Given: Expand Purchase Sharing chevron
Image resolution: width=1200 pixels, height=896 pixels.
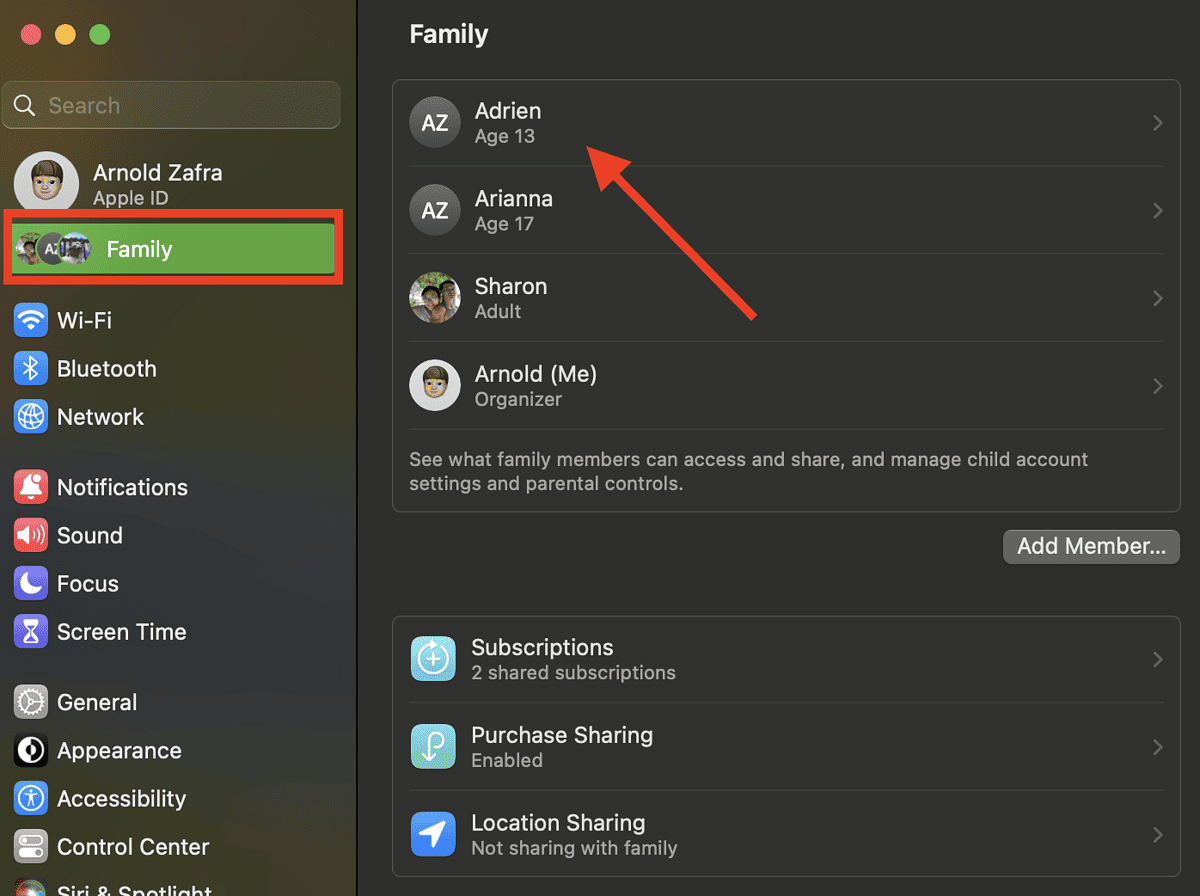Looking at the screenshot, I should tap(1157, 747).
